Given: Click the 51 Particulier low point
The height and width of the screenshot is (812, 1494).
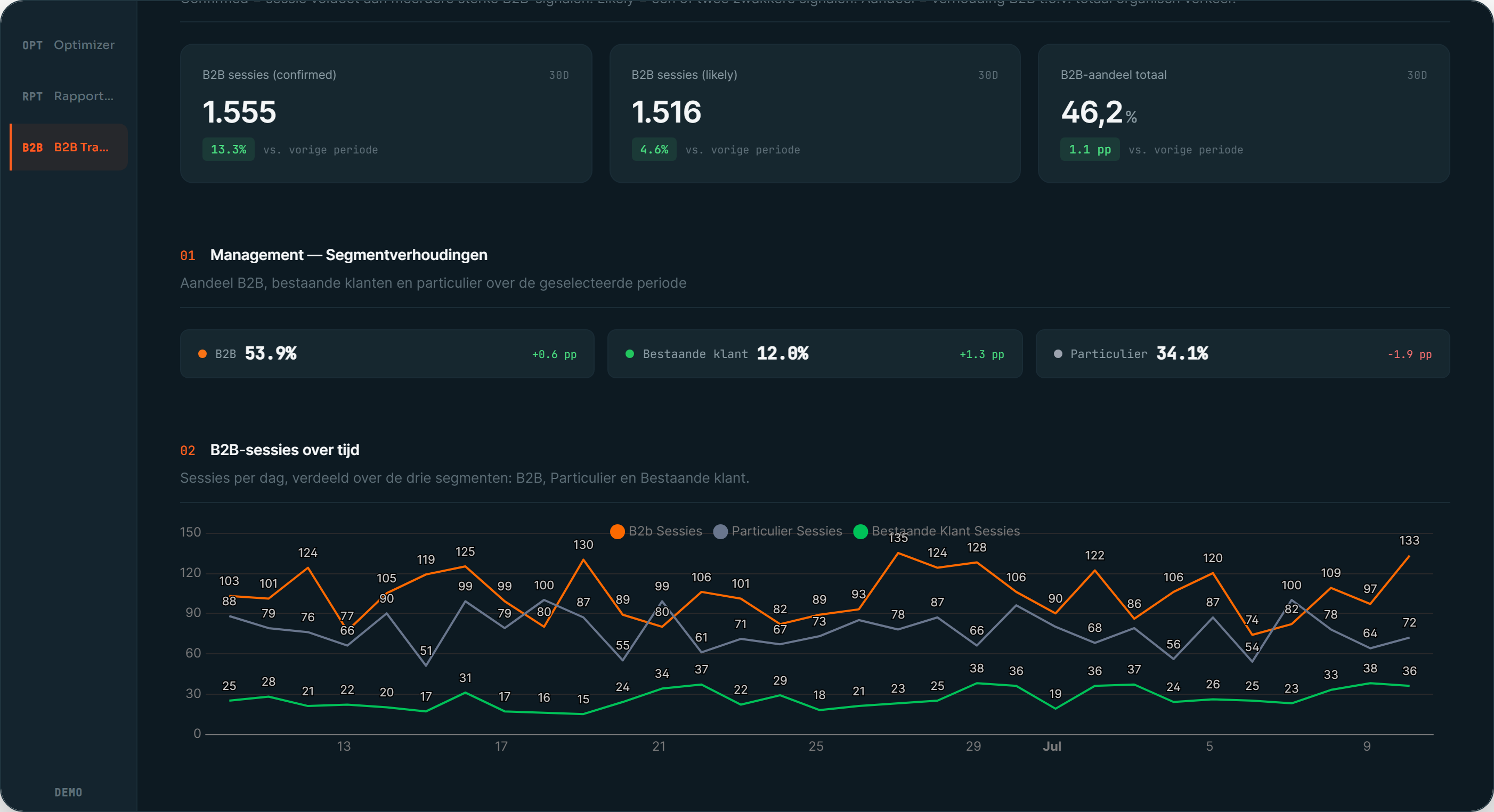Looking at the screenshot, I should tap(426, 665).
